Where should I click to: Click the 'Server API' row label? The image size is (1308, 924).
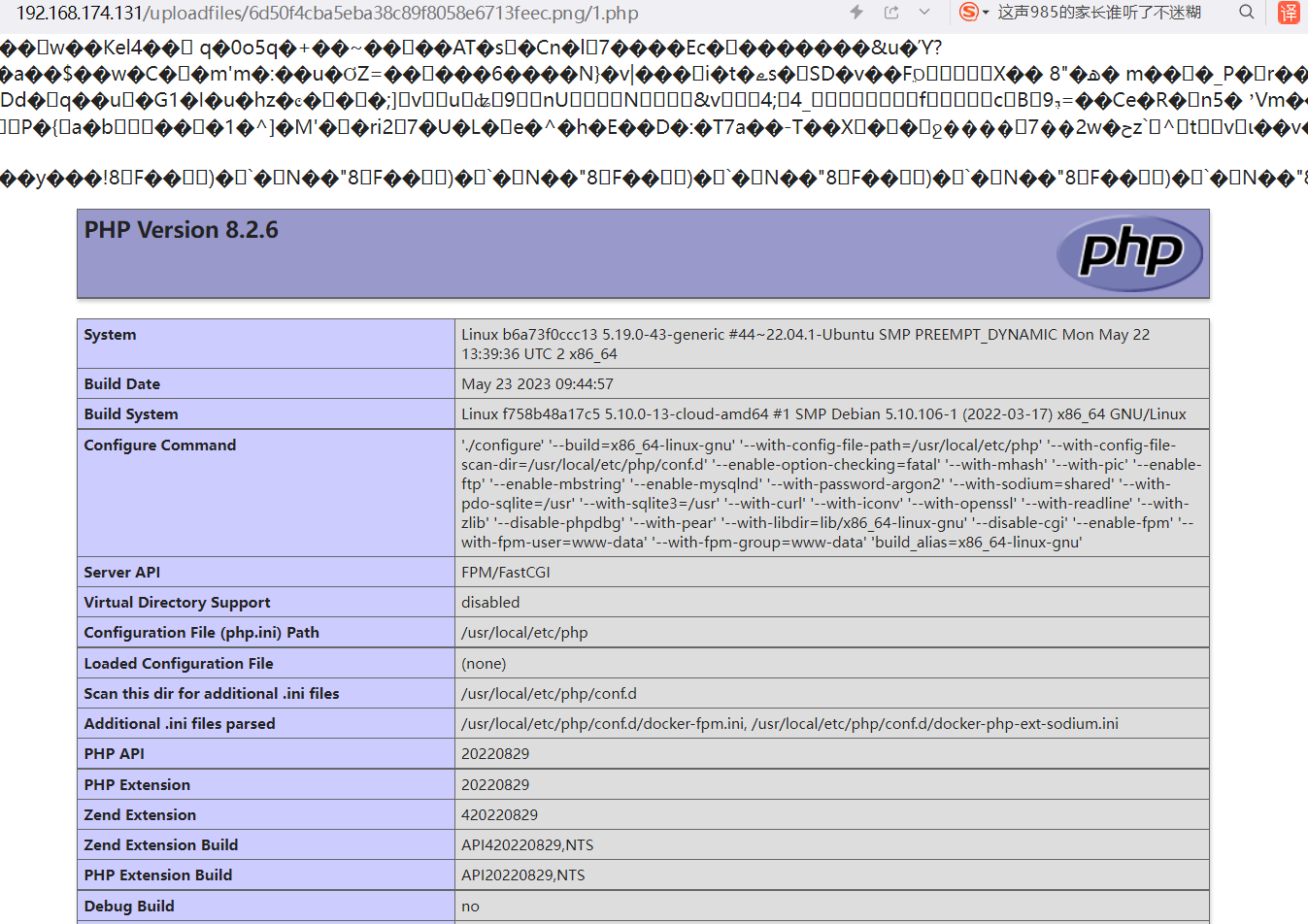click(122, 573)
